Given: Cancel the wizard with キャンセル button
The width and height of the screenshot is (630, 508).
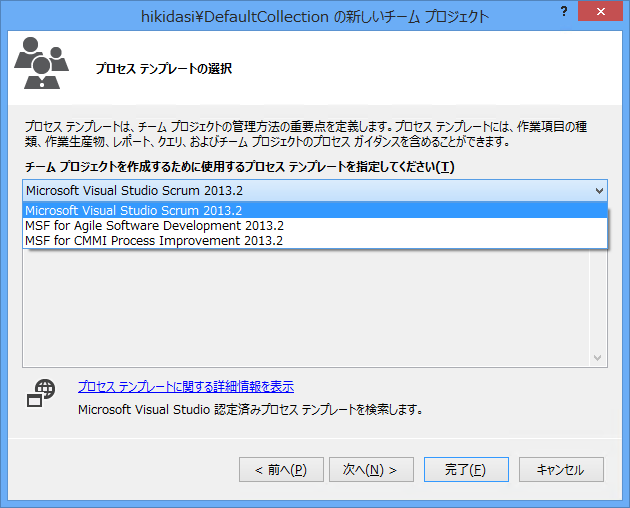Looking at the screenshot, I should (x=561, y=469).
